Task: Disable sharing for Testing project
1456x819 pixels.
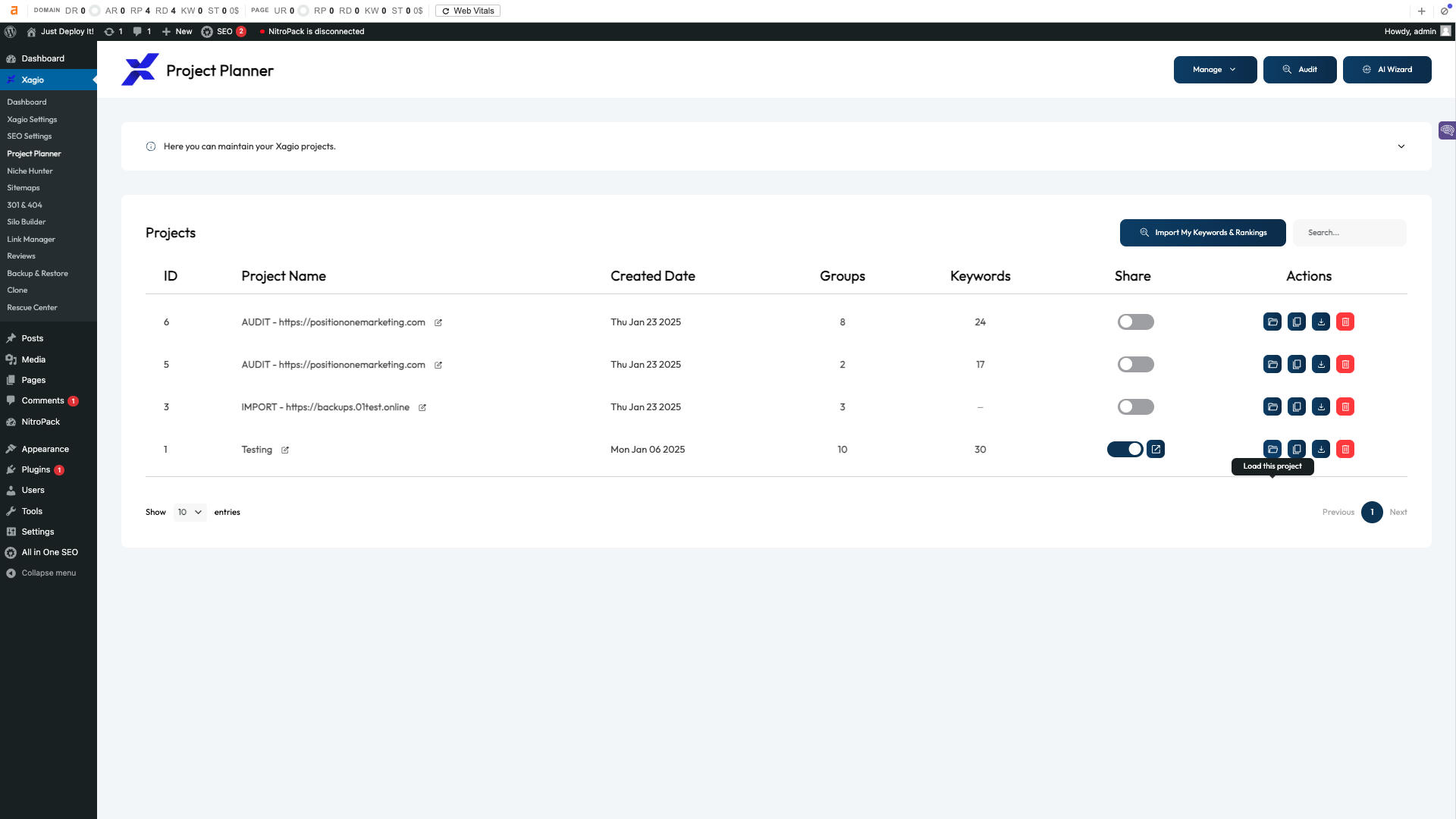Action: coord(1125,450)
